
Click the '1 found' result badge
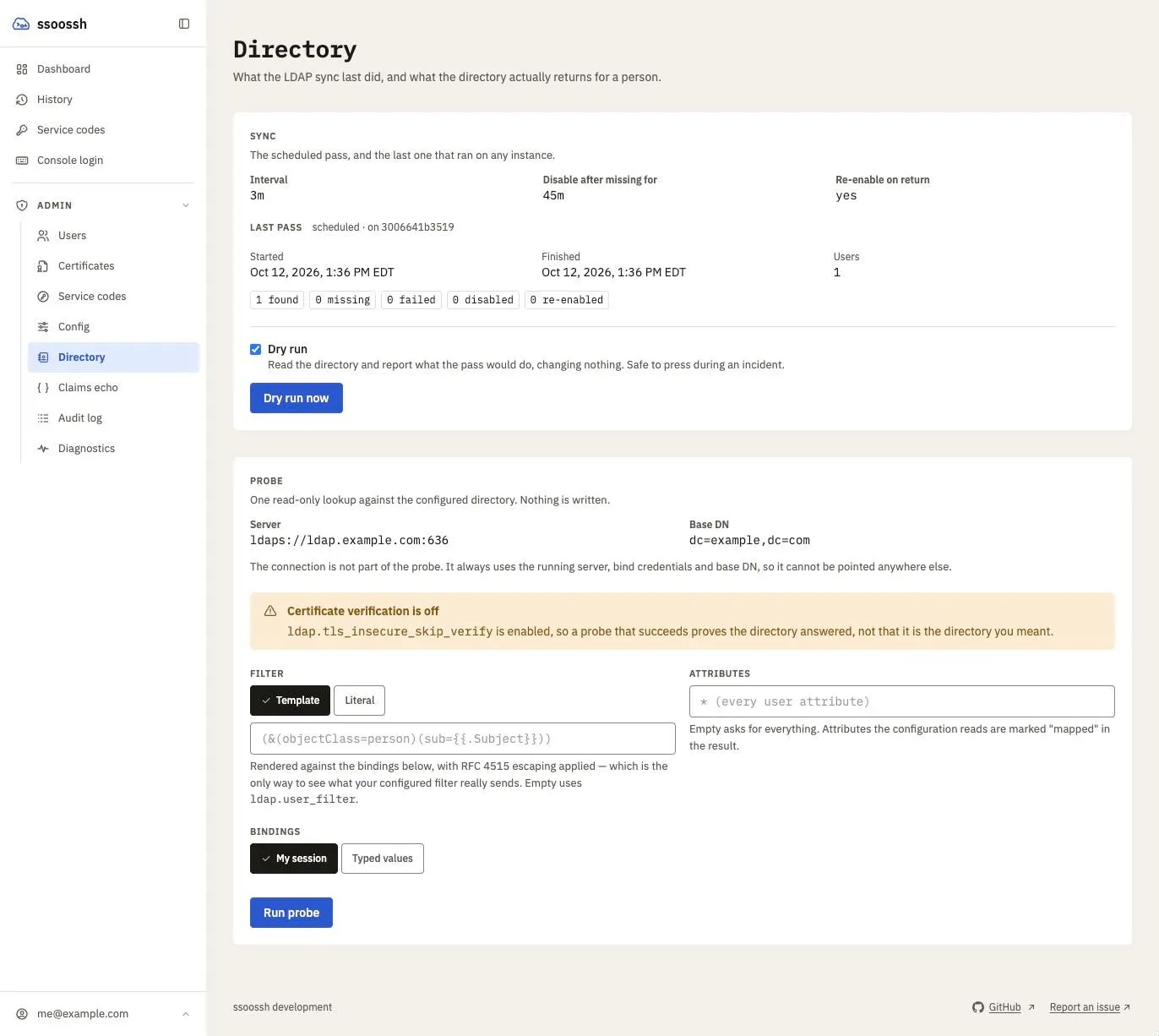(x=277, y=300)
